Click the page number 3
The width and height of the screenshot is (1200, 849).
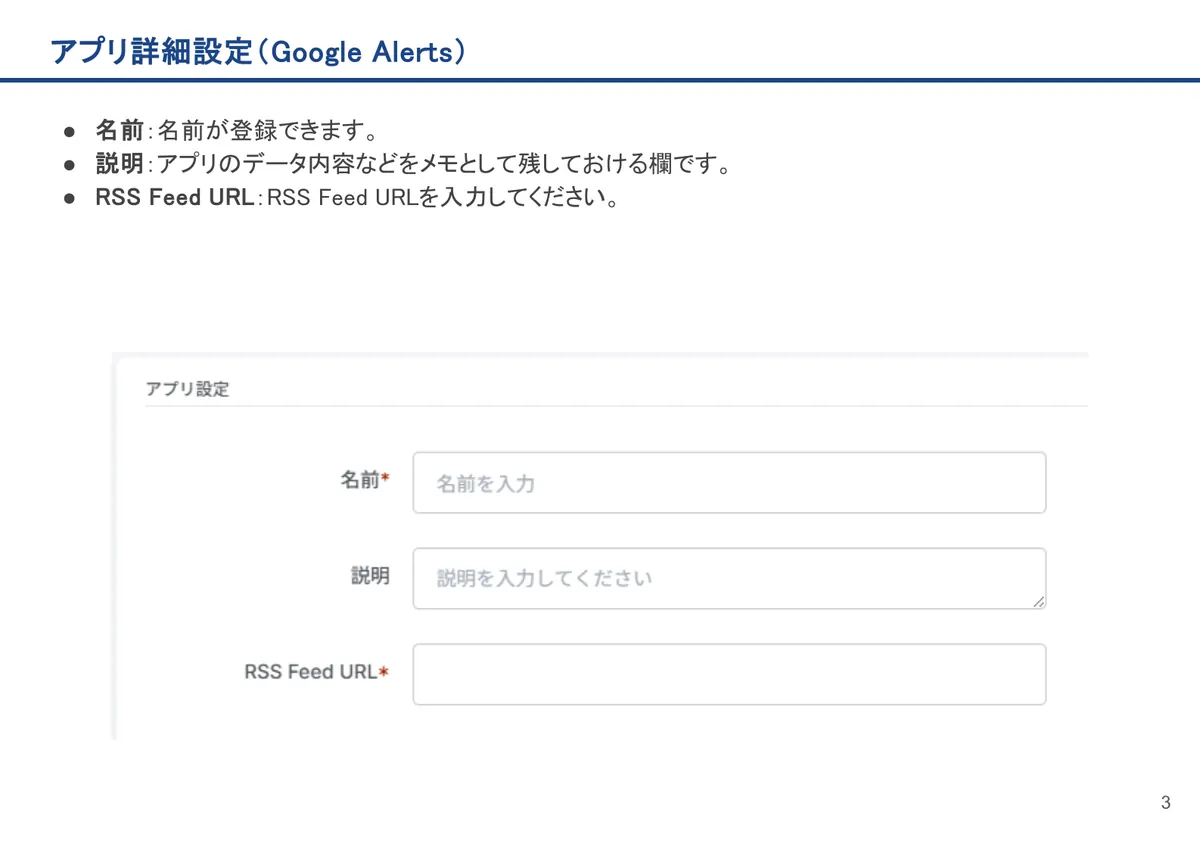click(x=1165, y=803)
